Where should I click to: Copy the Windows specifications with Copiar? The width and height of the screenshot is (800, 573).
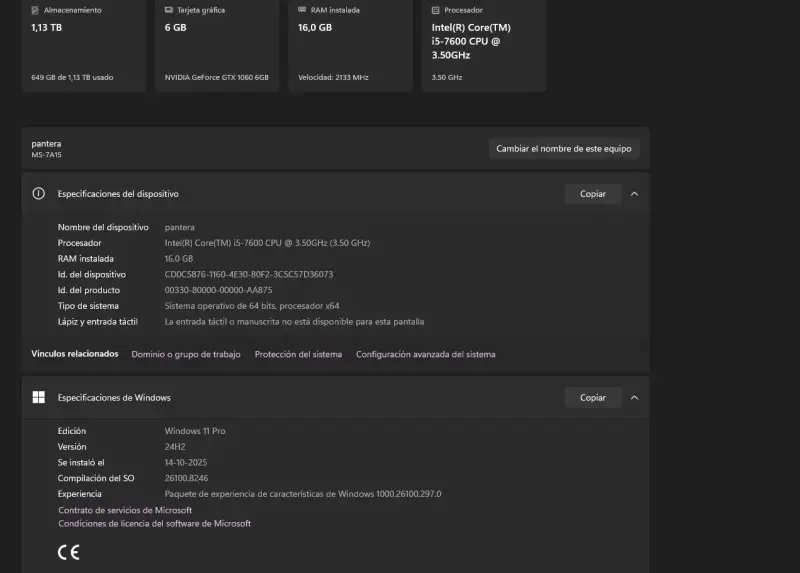tap(593, 397)
